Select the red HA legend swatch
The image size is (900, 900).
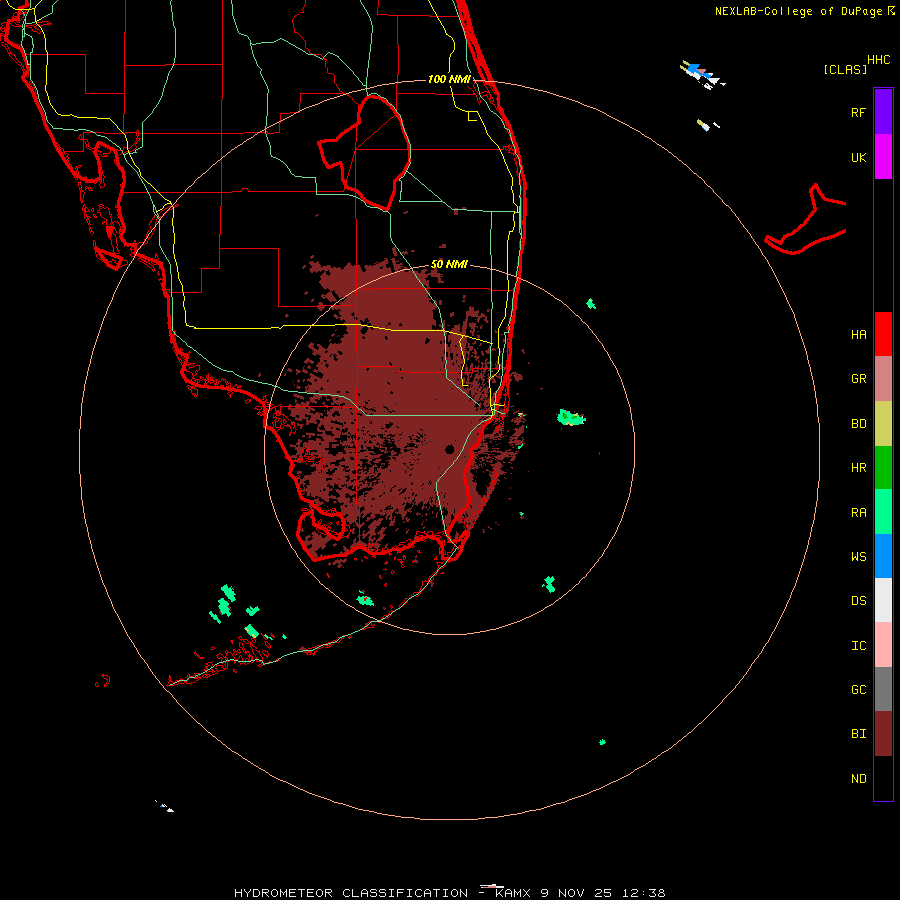tap(883, 334)
